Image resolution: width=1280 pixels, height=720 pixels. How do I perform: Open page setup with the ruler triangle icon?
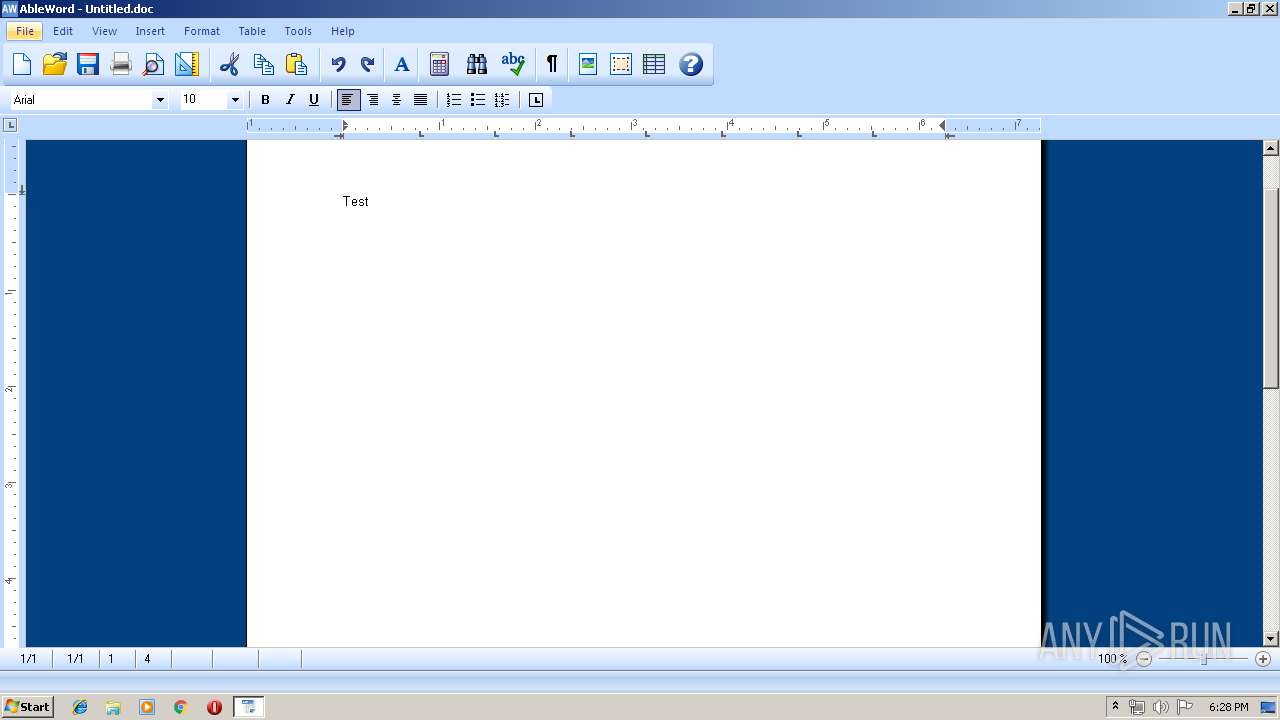point(187,65)
